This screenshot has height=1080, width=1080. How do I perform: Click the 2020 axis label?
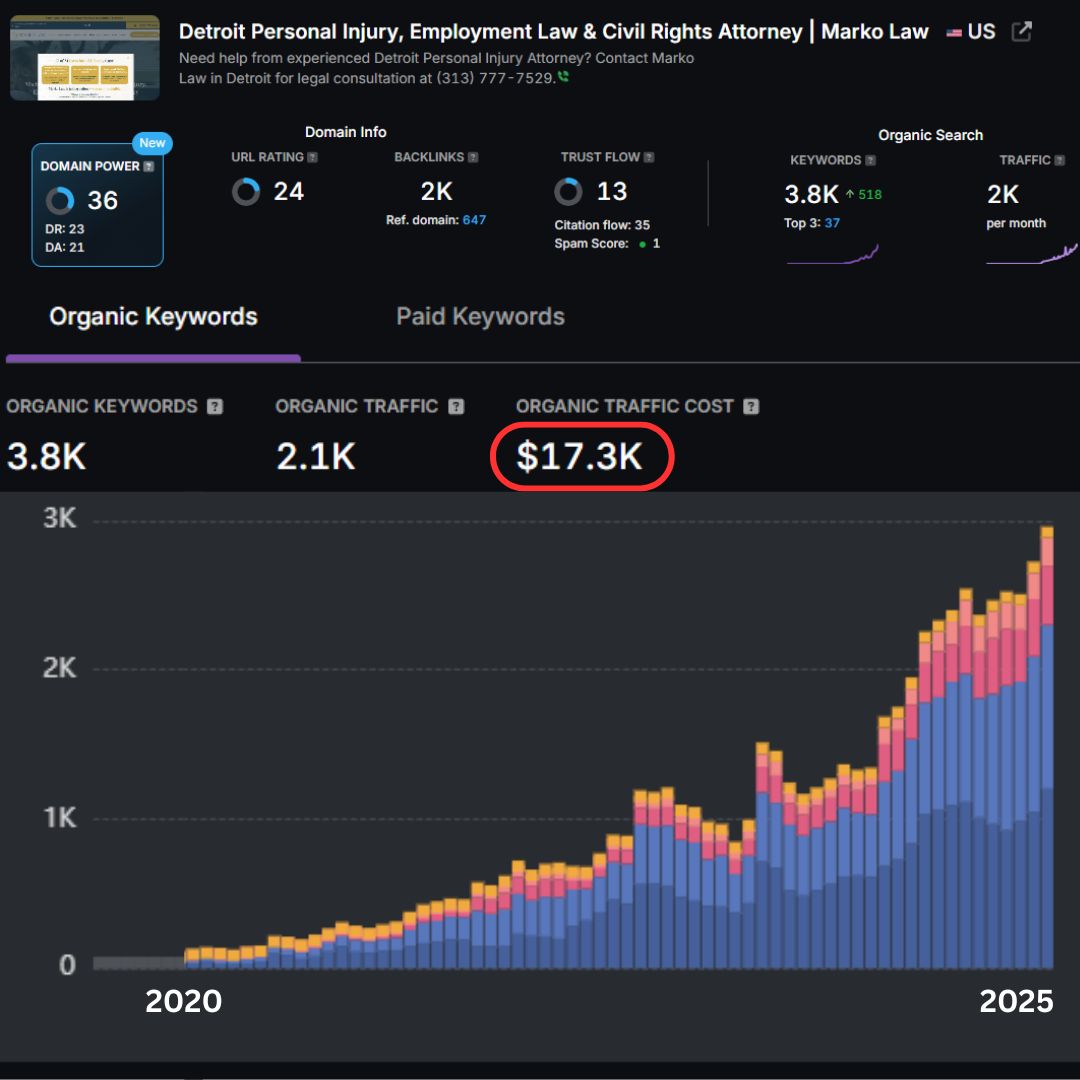point(183,1001)
